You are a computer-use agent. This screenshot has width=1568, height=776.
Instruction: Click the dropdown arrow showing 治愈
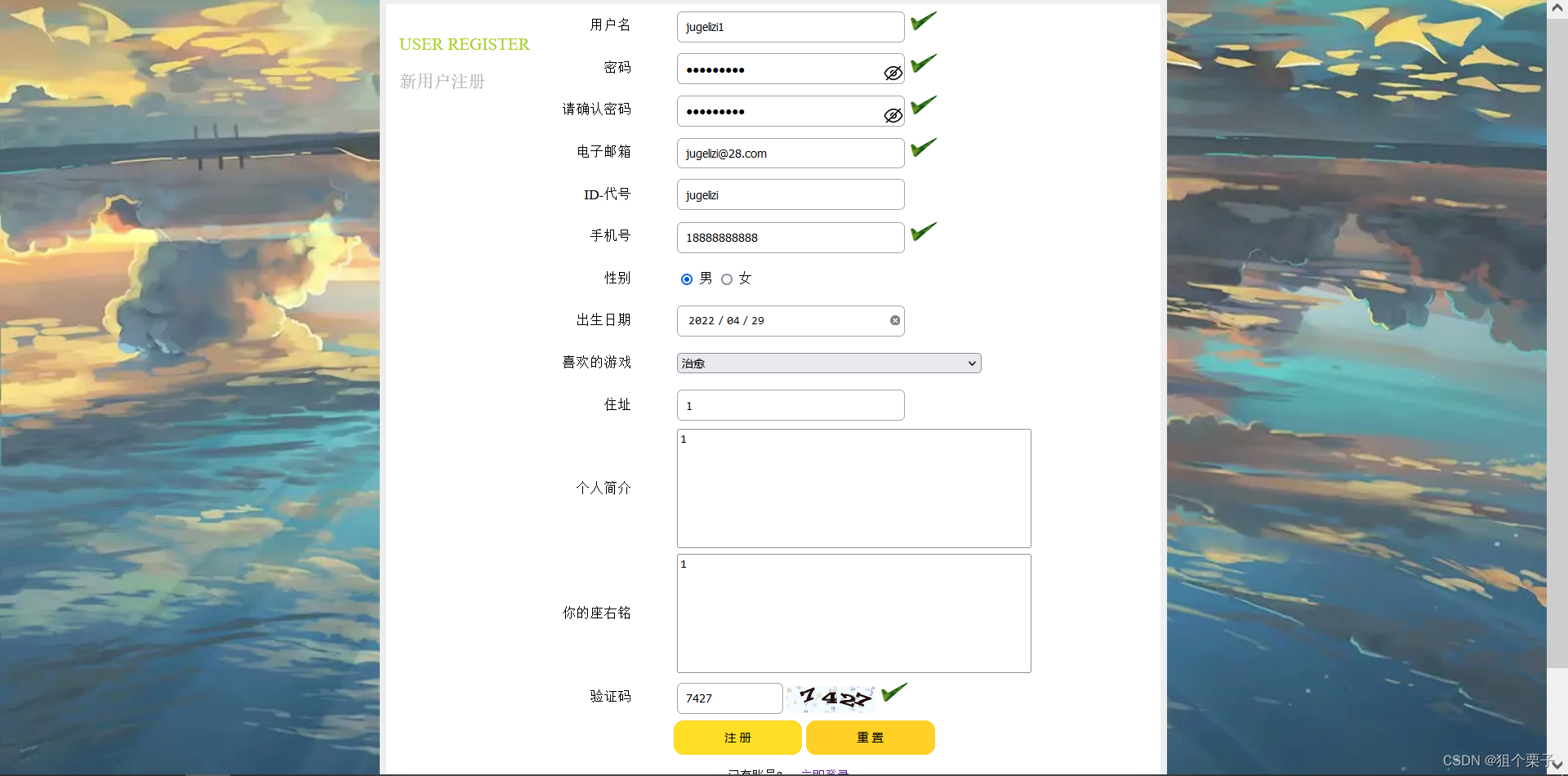pos(971,363)
